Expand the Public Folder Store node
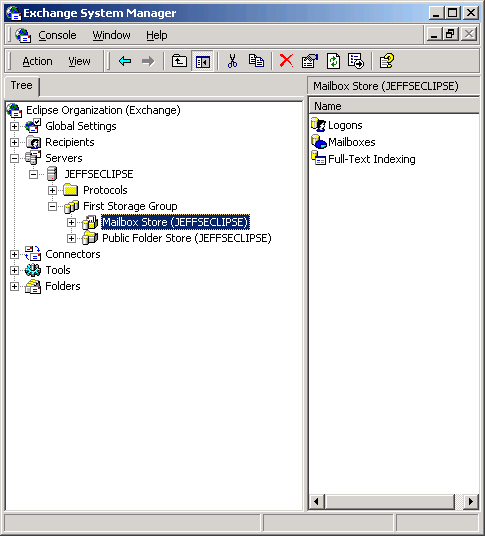The width and height of the screenshot is (485, 536). (71, 238)
